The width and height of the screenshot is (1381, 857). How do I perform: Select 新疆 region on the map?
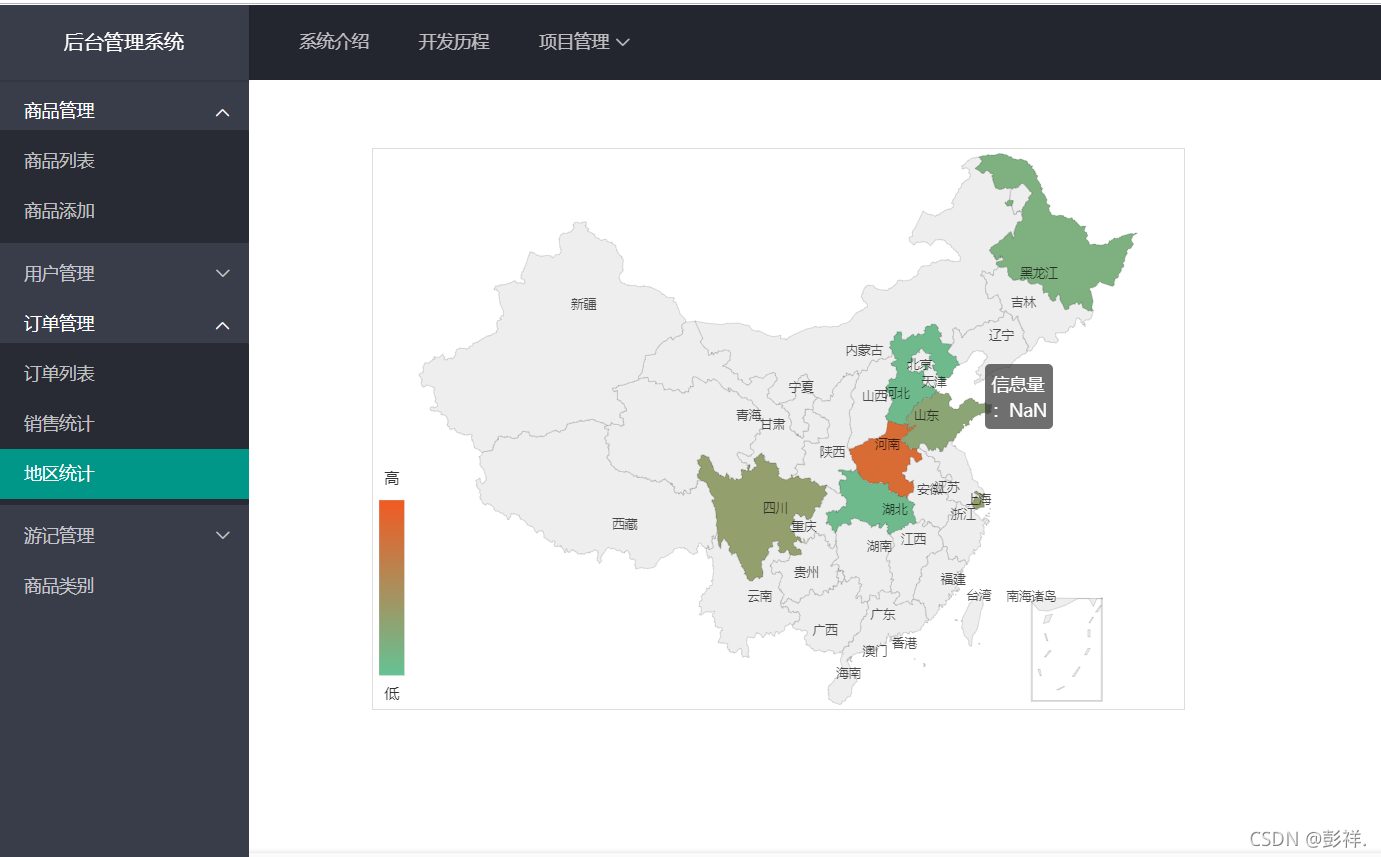(x=583, y=304)
